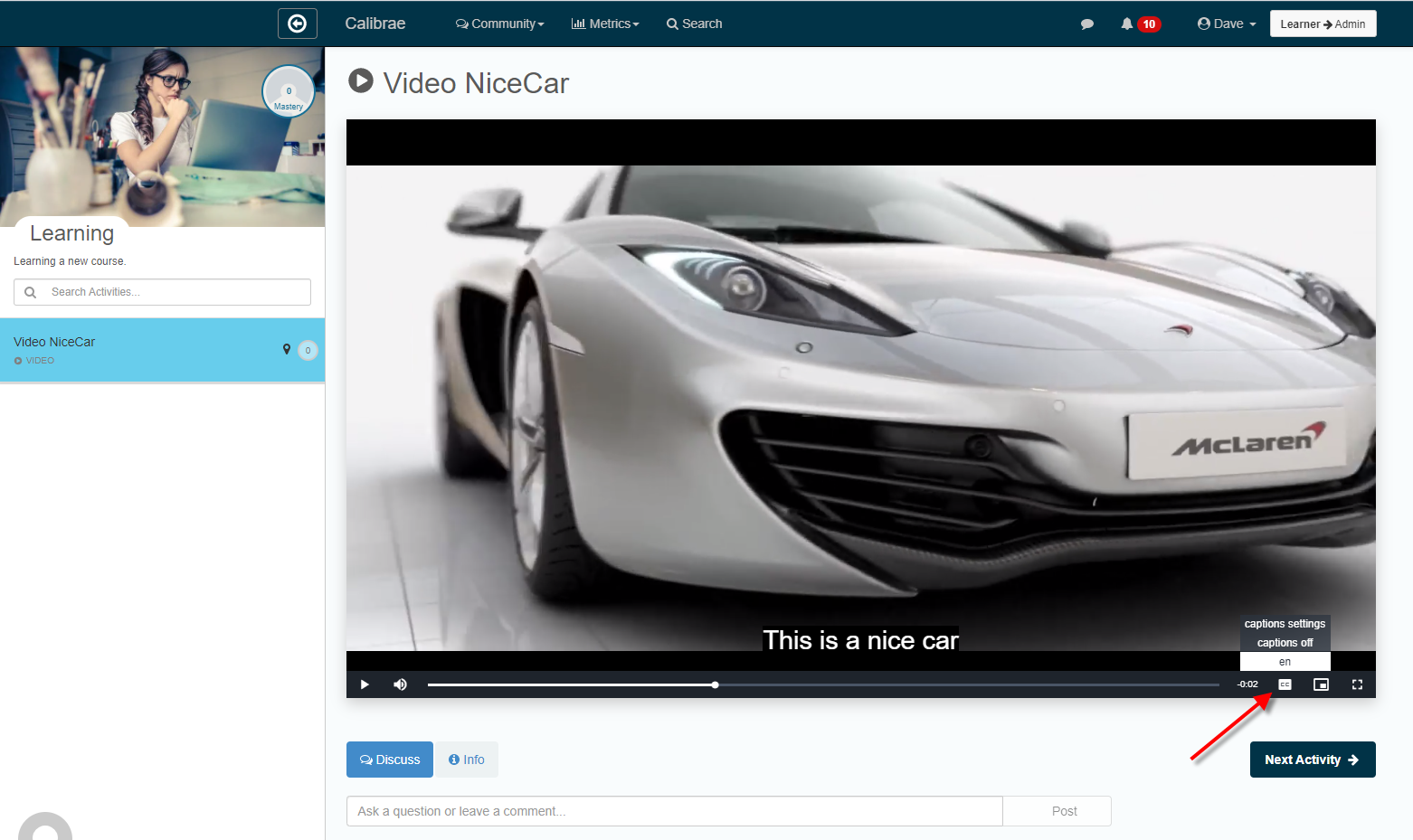
Task: Enter fullscreen video mode
Action: [1357, 684]
